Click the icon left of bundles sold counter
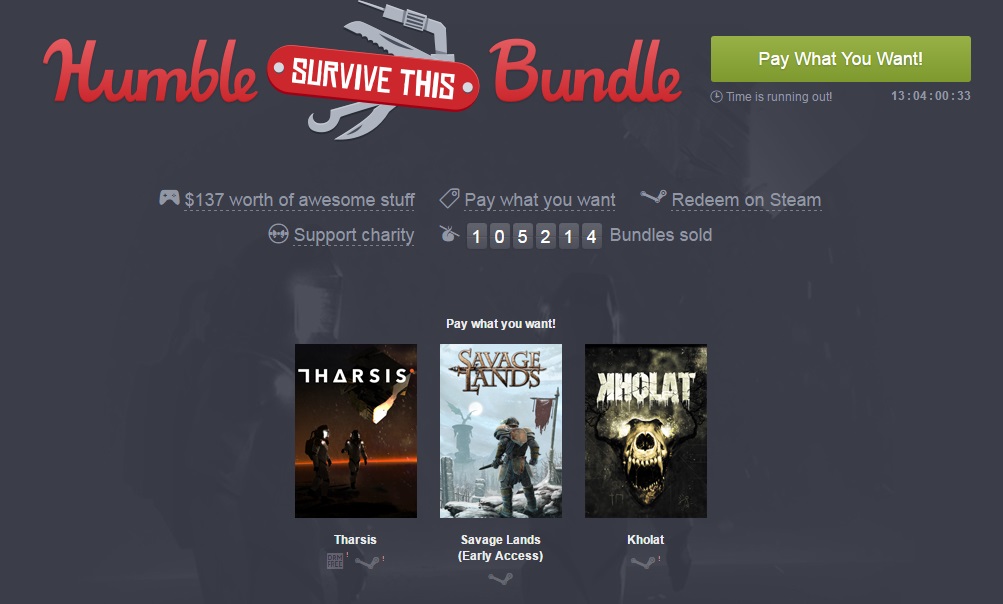 pos(449,234)
